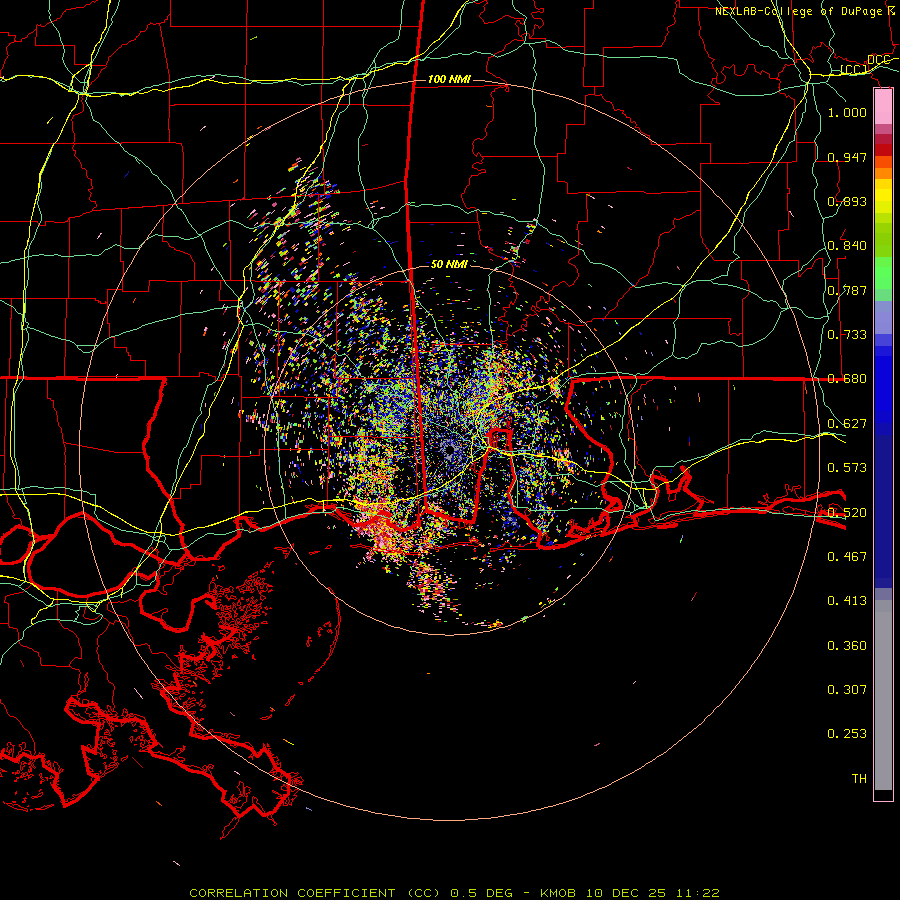
Task: Click the KMOB radar site center point
Action: 449,450
